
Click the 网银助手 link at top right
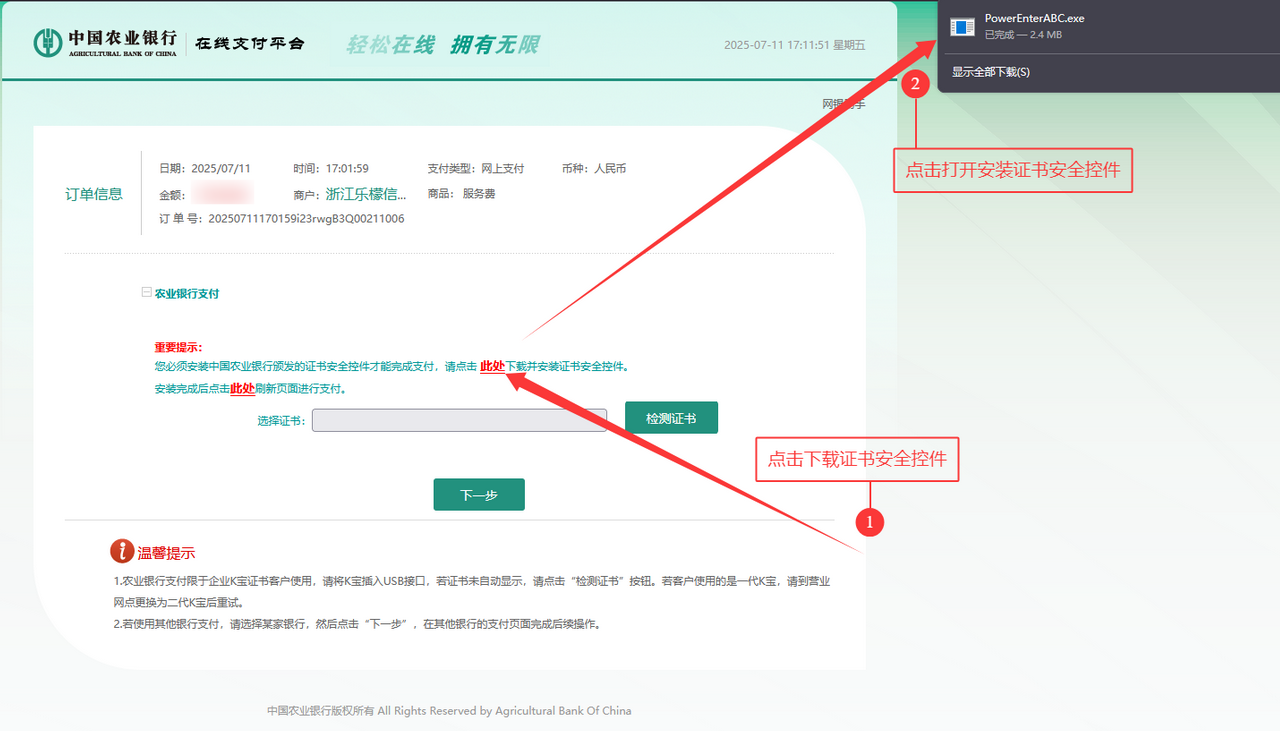(x=843, y=104)
